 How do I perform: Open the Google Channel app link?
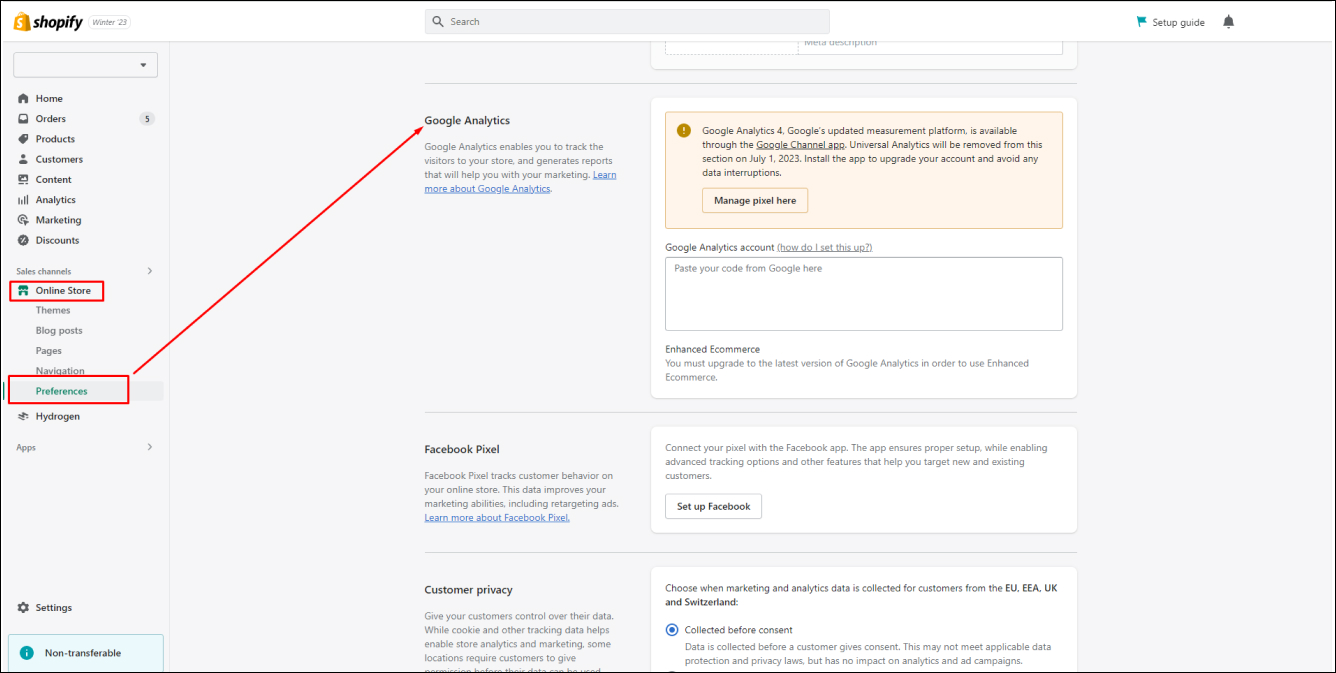pos(801,145)
